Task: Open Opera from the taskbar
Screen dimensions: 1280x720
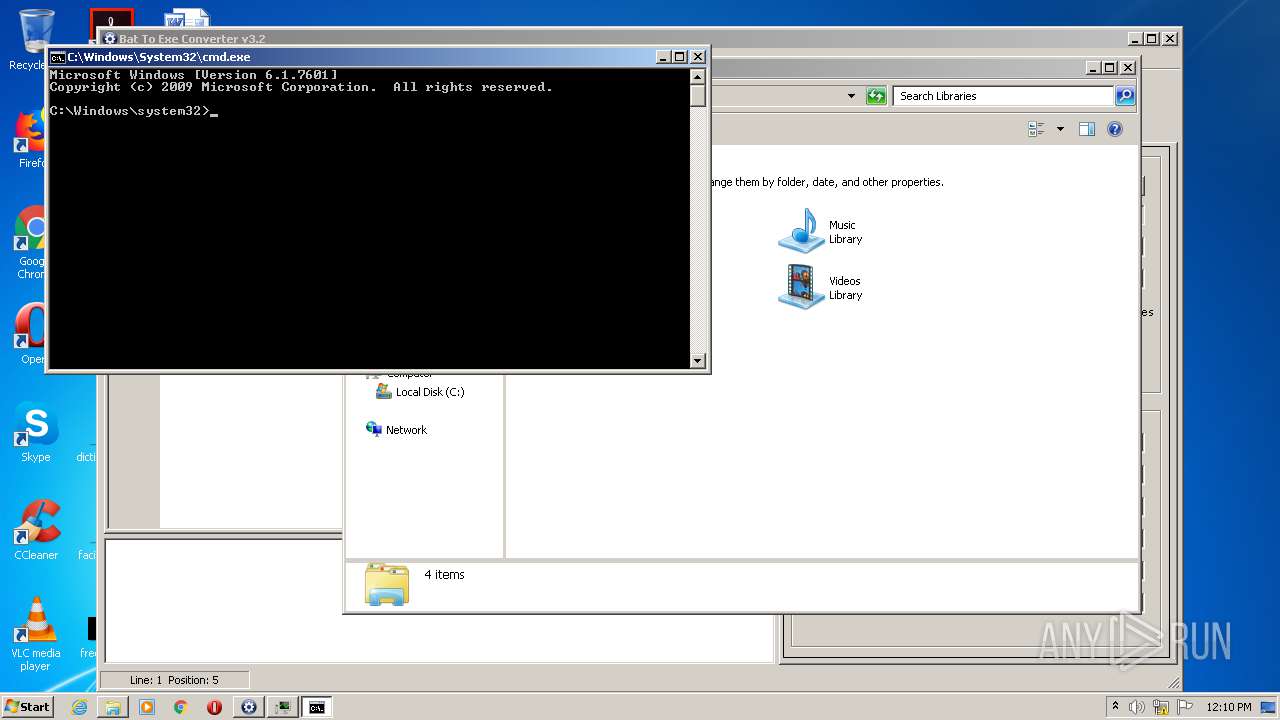Action: click(214, 707)
